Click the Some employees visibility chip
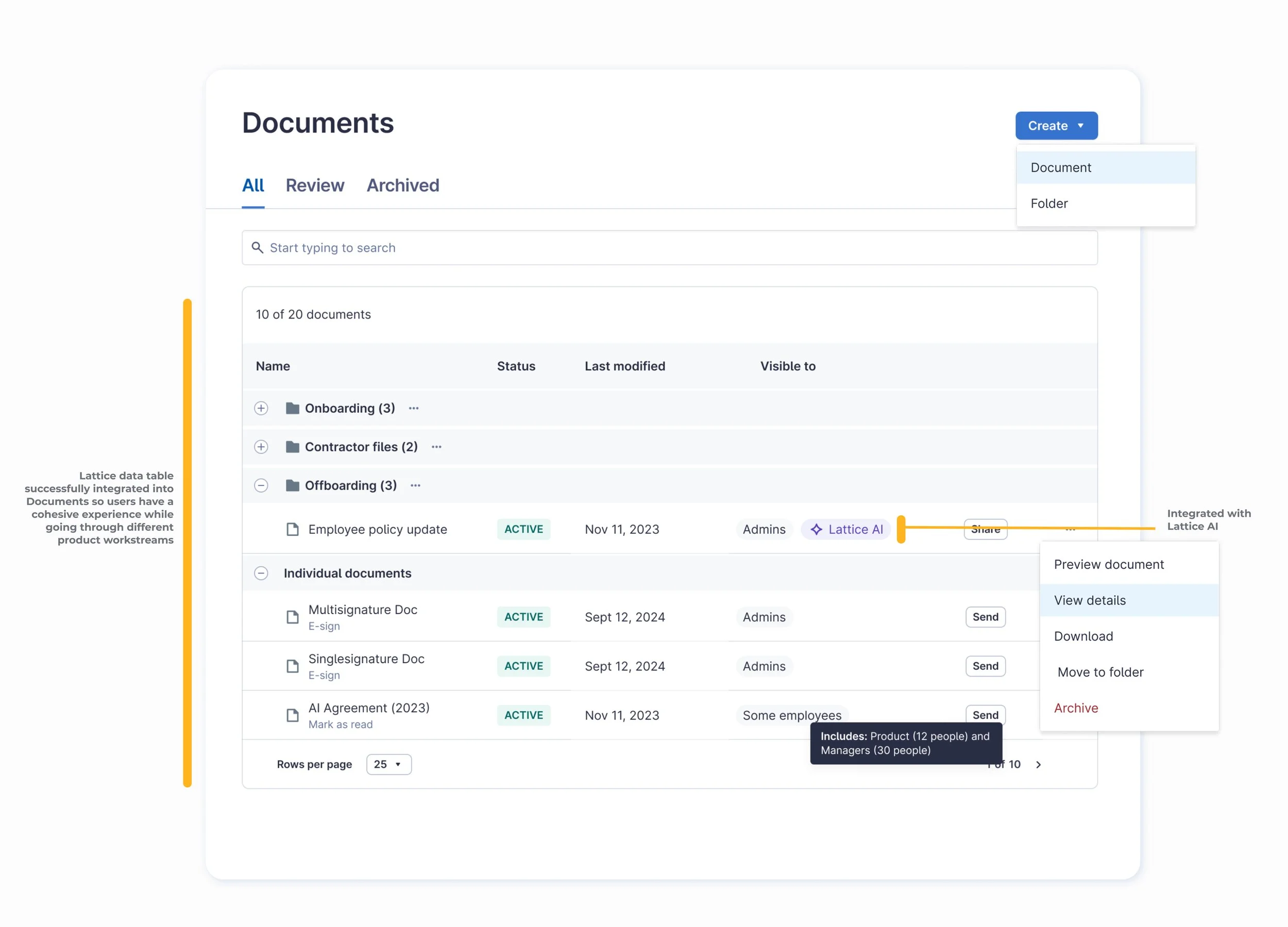Image resolution: width=1288 pixels, height=927 pixels. 792,715
